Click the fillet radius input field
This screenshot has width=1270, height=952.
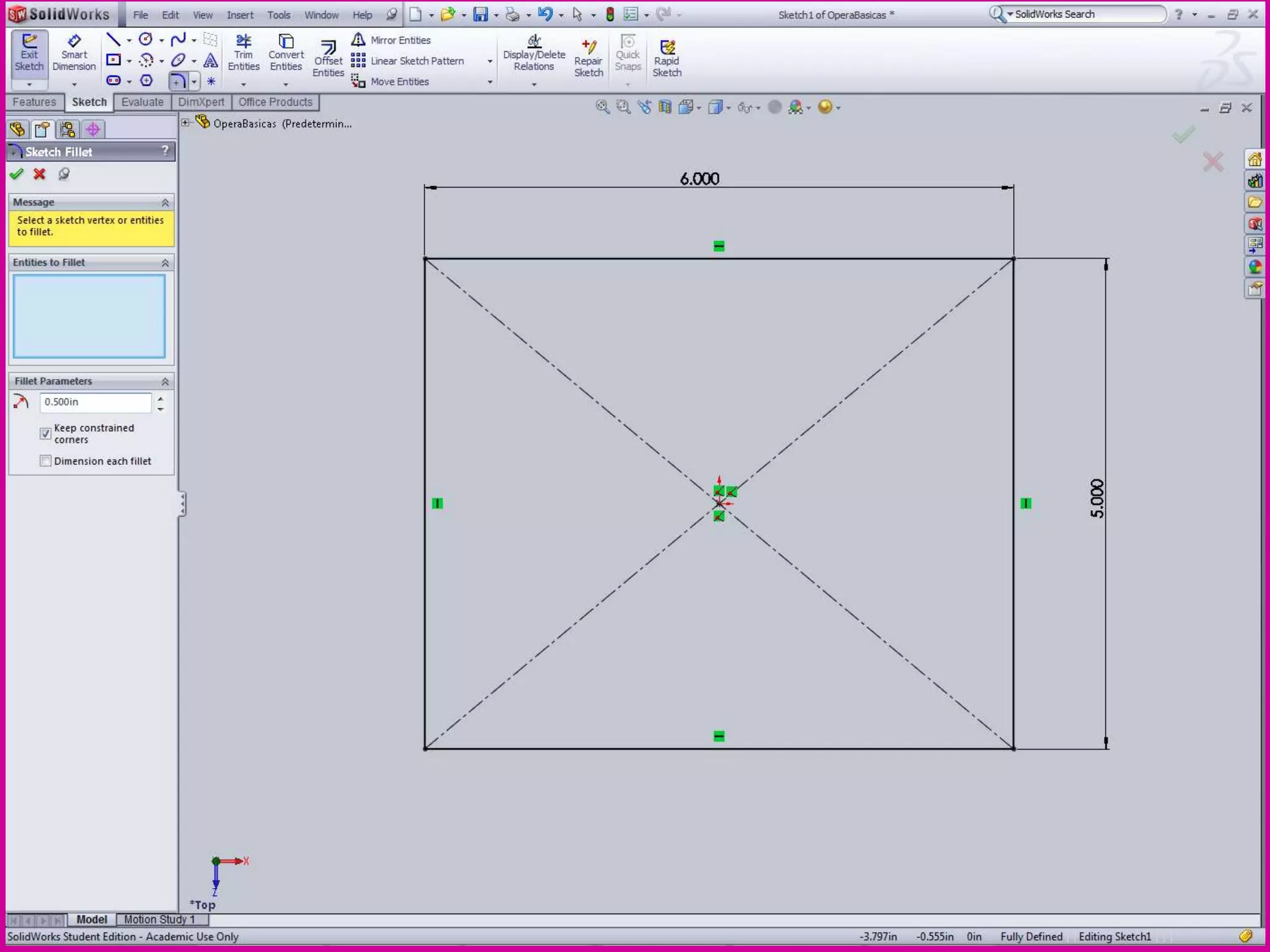(x=95, y=402)
